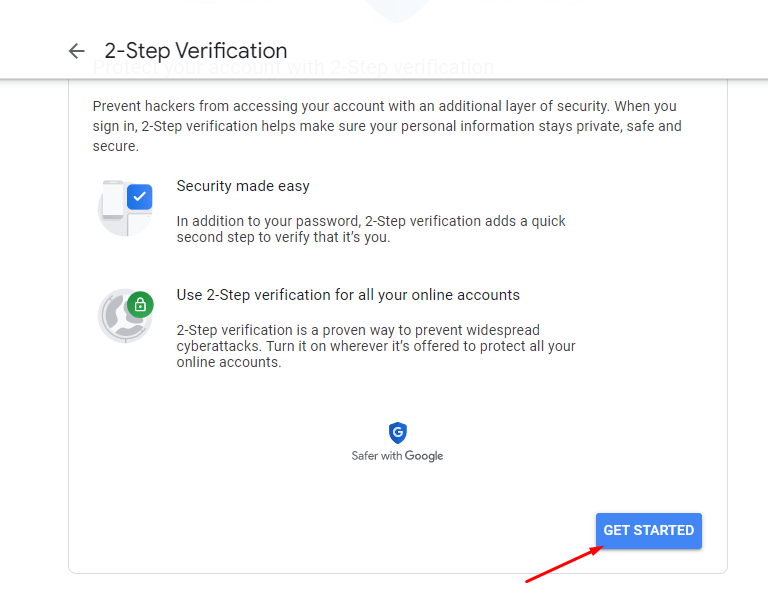Screen dimensions: 768x592
Task: Click the online accounts text line
Action: tap(229, 362)
